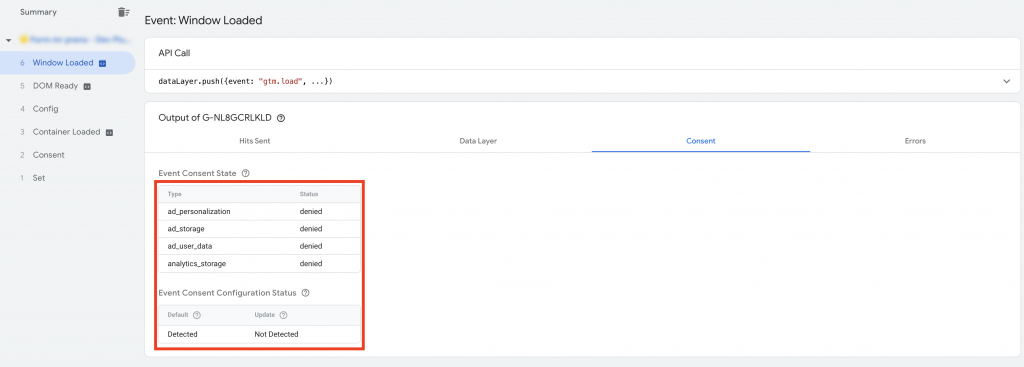1024x367 pixels.
Task: Go to Summary view
Action: tap(38, 12)
